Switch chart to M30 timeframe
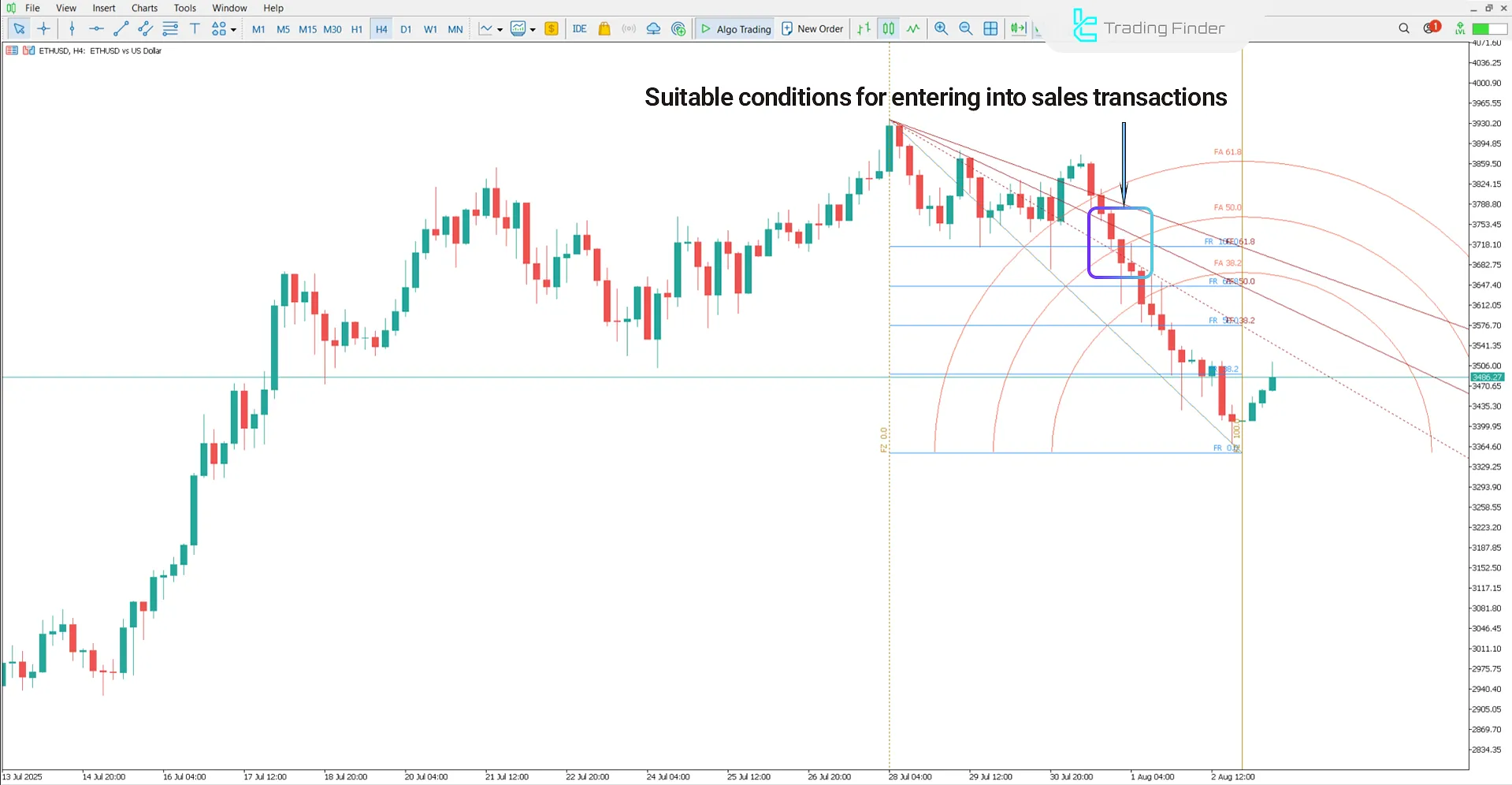The width and height of the screenshot is (1512, 785). (332, 29)
